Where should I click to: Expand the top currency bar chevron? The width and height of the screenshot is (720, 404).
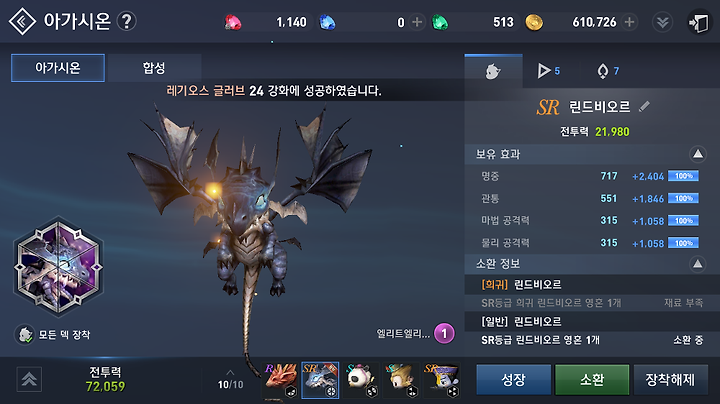tap(662, 22)
